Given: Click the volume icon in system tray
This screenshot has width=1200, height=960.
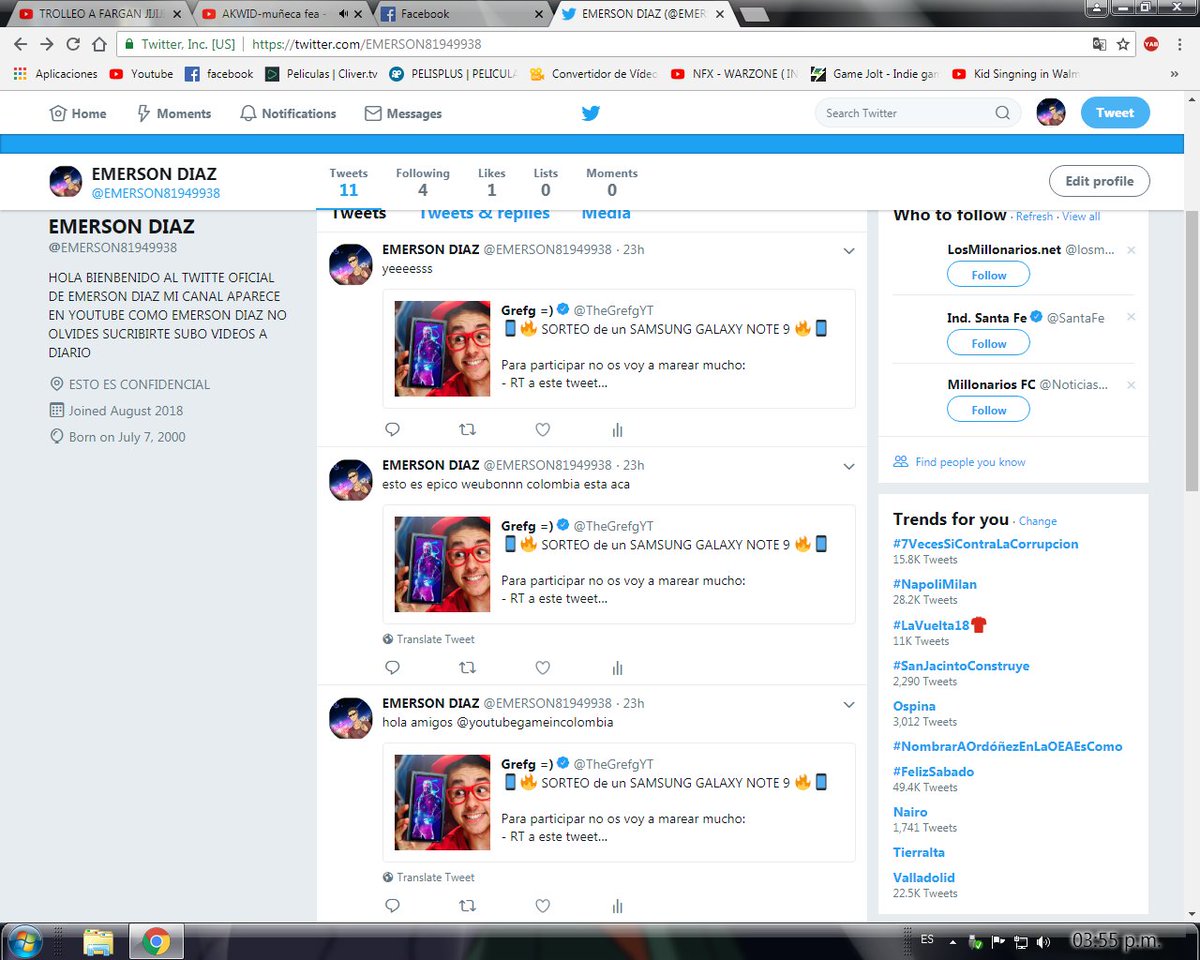Looking at the screenshot, I should pos(1043,942).
